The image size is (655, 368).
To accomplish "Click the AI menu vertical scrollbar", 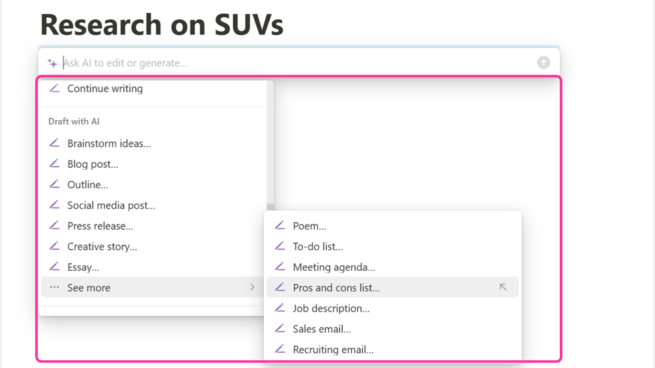I will (x=271, y=144).
